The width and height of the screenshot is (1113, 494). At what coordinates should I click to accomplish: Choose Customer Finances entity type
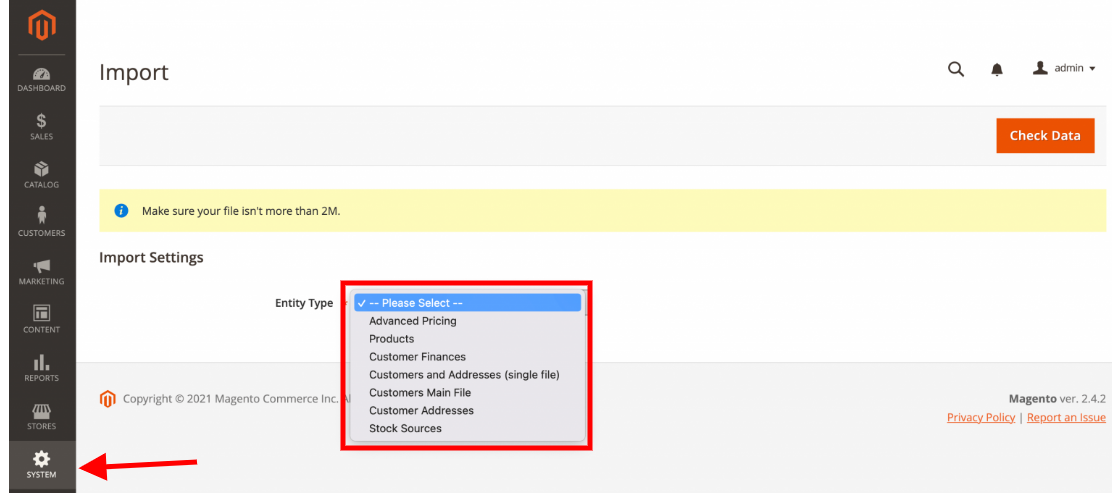click(x=417, y=356)
